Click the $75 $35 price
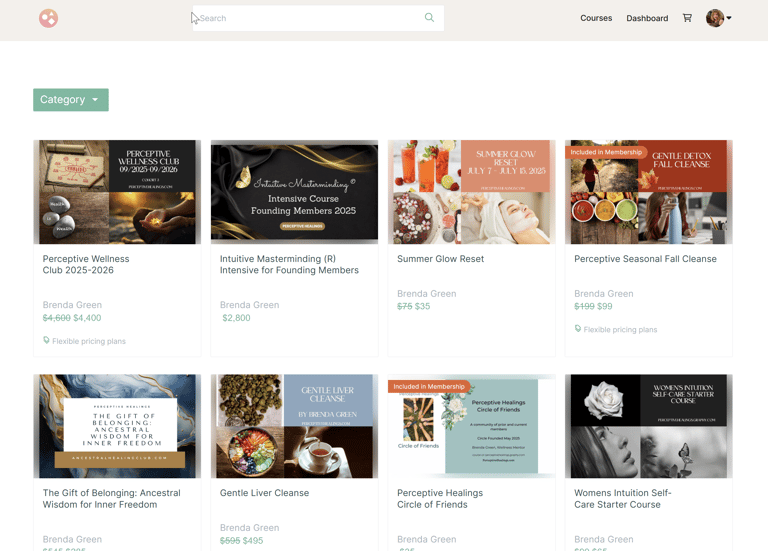 [413, 306]
